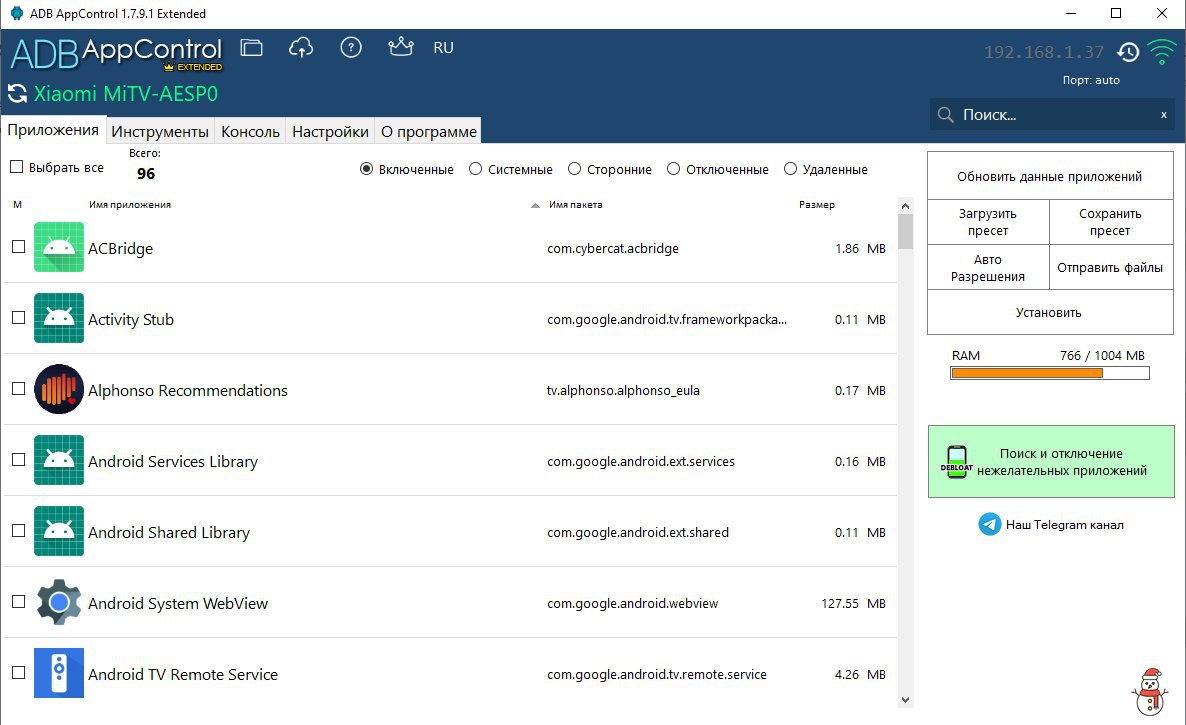Image resolution: width=1186 pixels, height=725 pixels.
Task: Open the Инструменты tab
Action: click(160, 132)
